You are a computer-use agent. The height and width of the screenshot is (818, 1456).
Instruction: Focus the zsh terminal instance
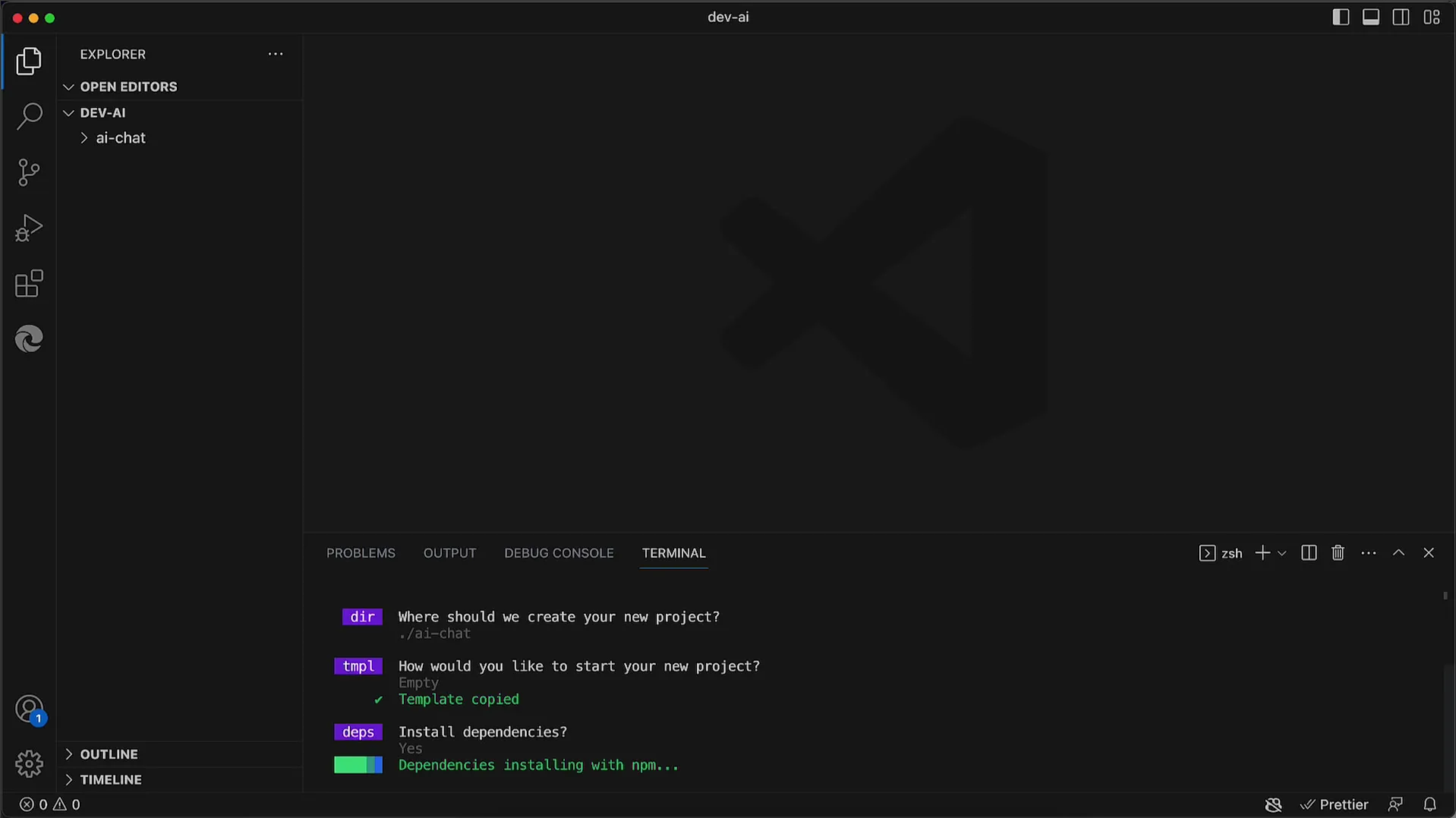tap(1221, 553)
